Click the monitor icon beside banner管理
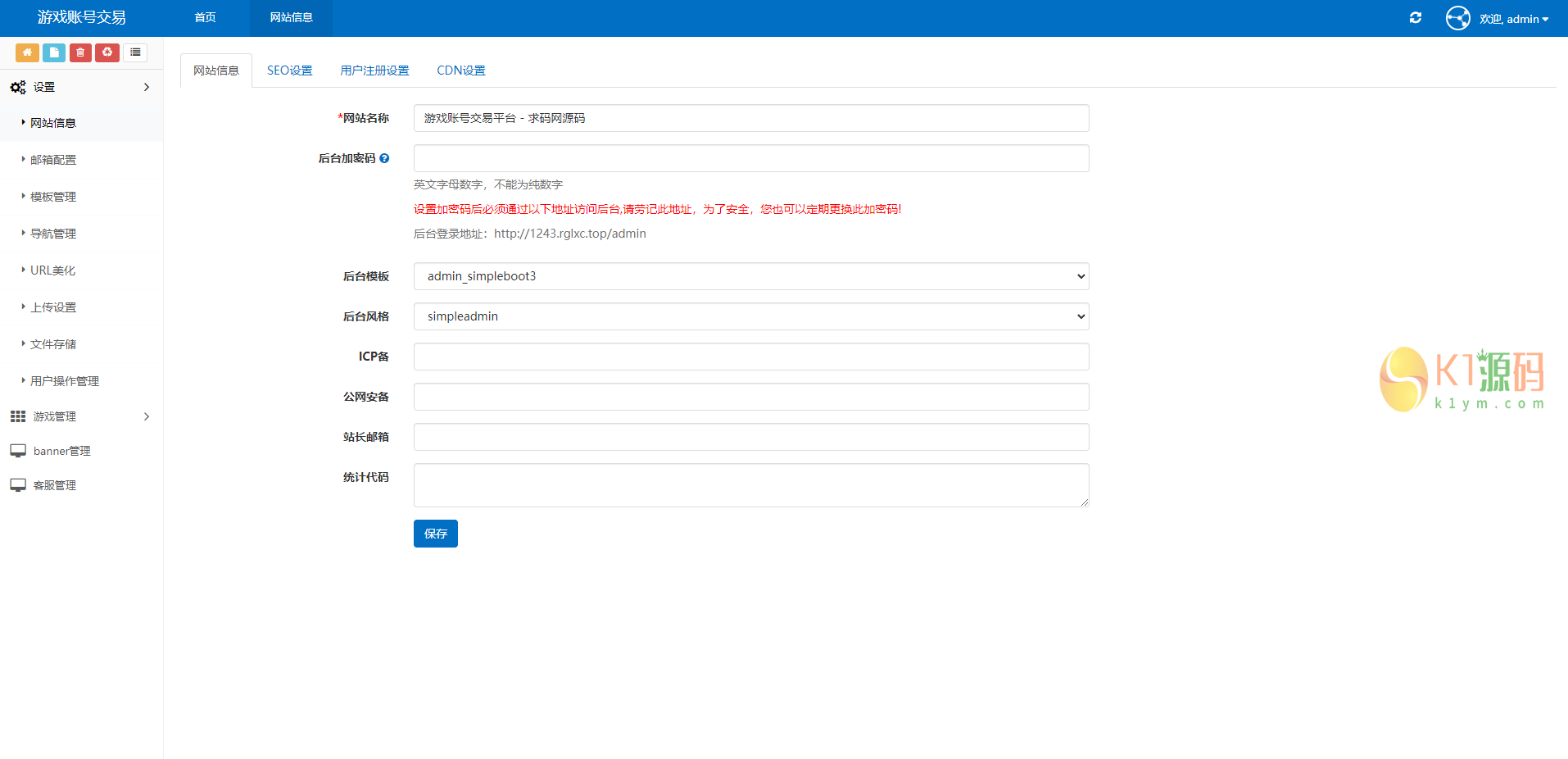The width and height of the screenshot is (1568, 759). 18,451
